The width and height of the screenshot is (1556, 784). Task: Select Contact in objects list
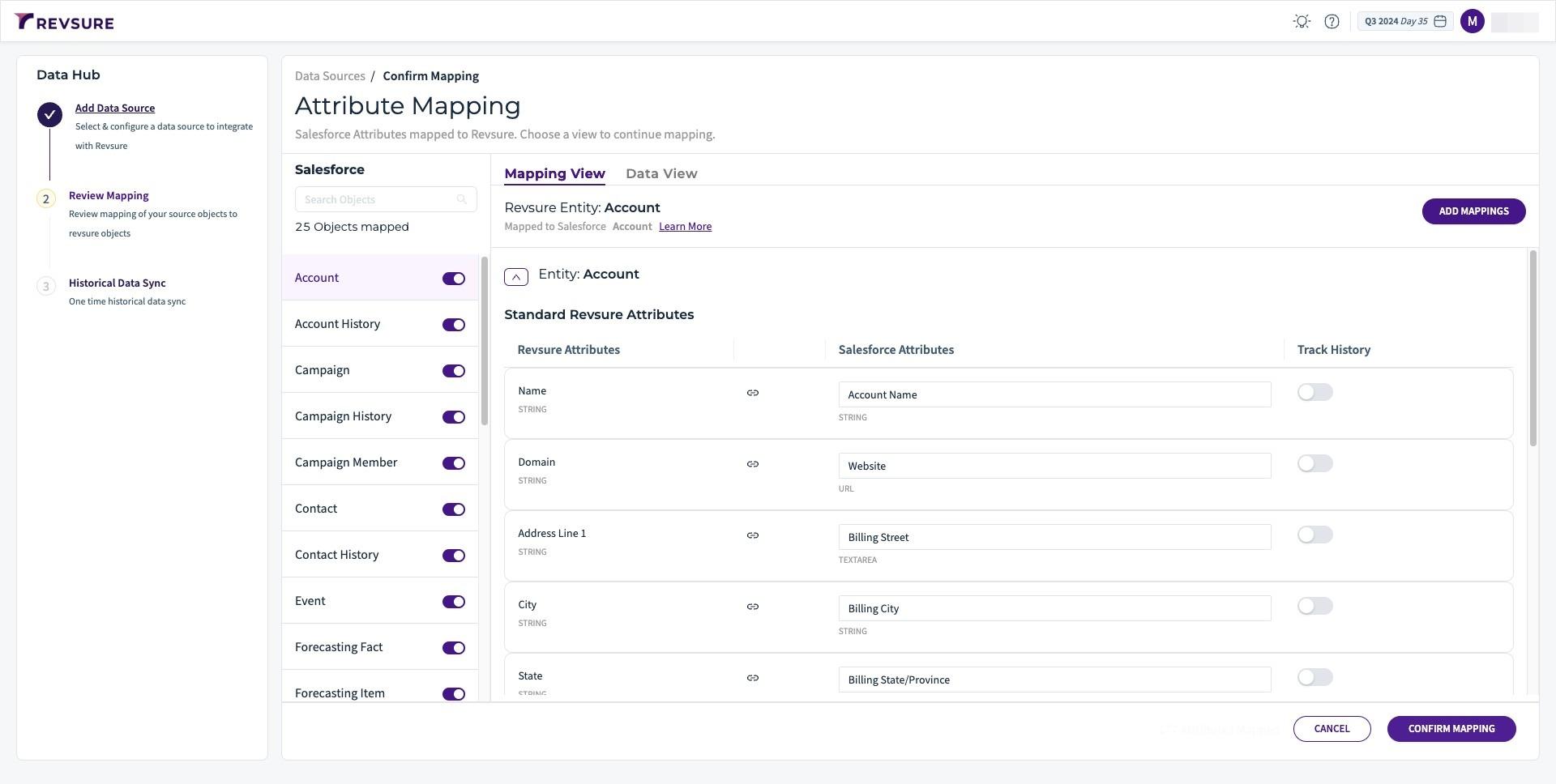(380, 509)
